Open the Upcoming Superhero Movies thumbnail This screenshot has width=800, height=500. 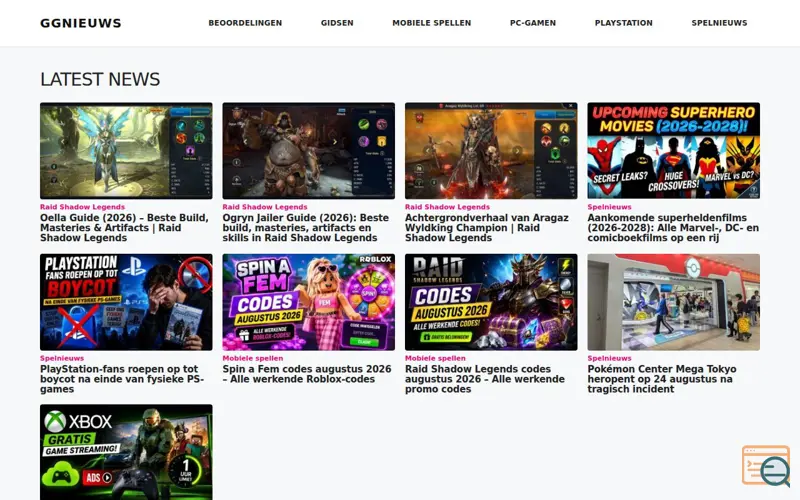click(x=673, y=151)
